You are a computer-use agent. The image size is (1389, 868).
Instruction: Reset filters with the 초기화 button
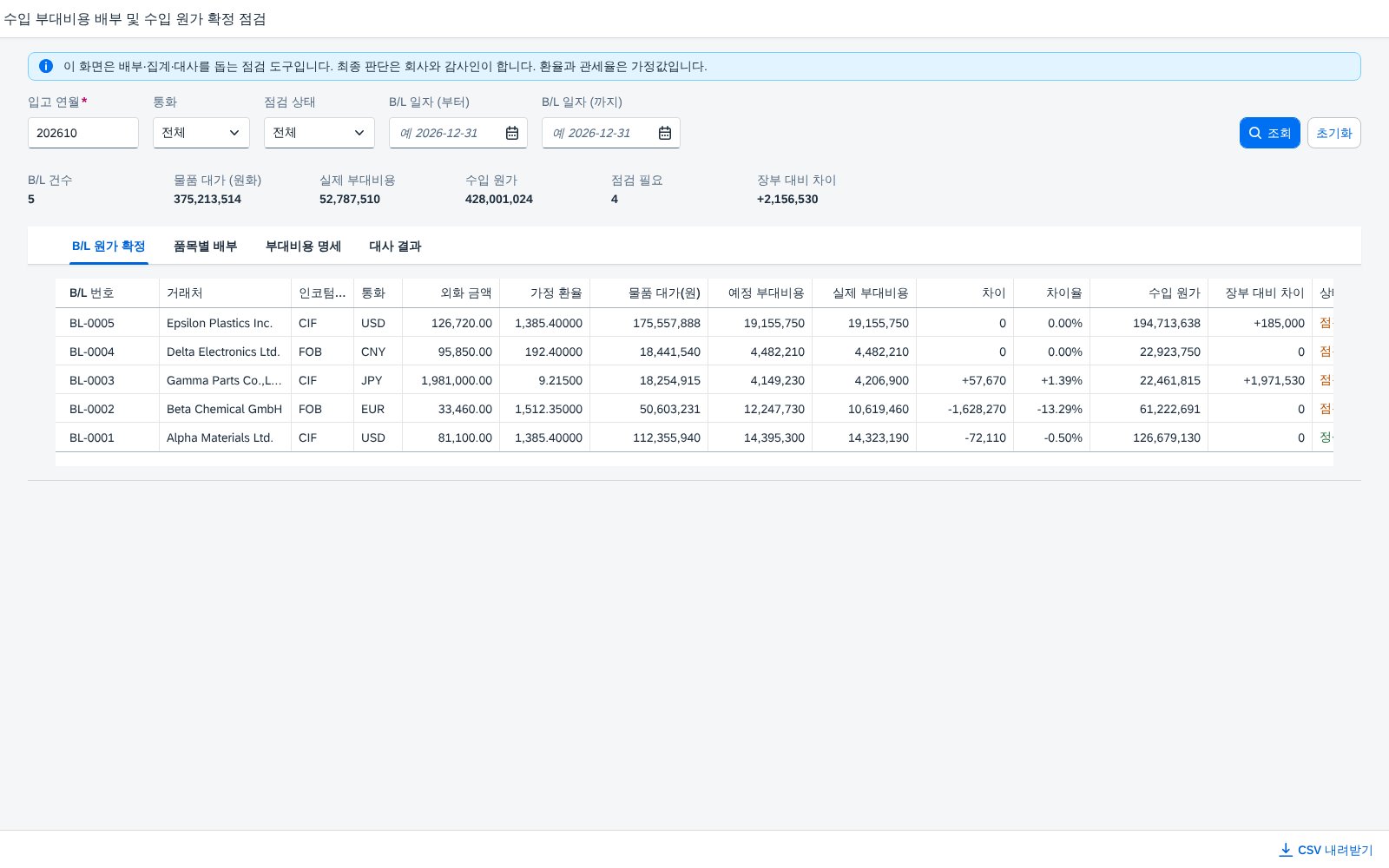point(1333,133)
